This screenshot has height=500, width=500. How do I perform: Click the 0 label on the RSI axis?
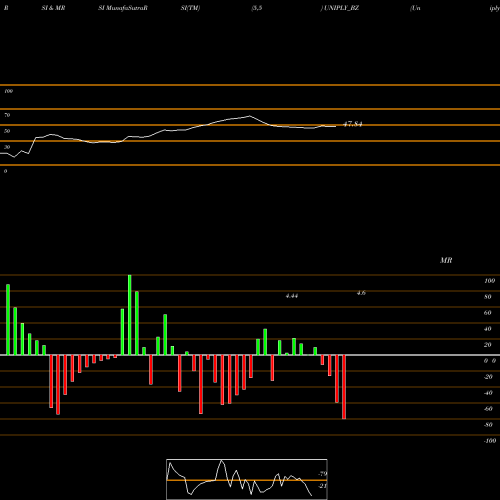pos(5,171)
